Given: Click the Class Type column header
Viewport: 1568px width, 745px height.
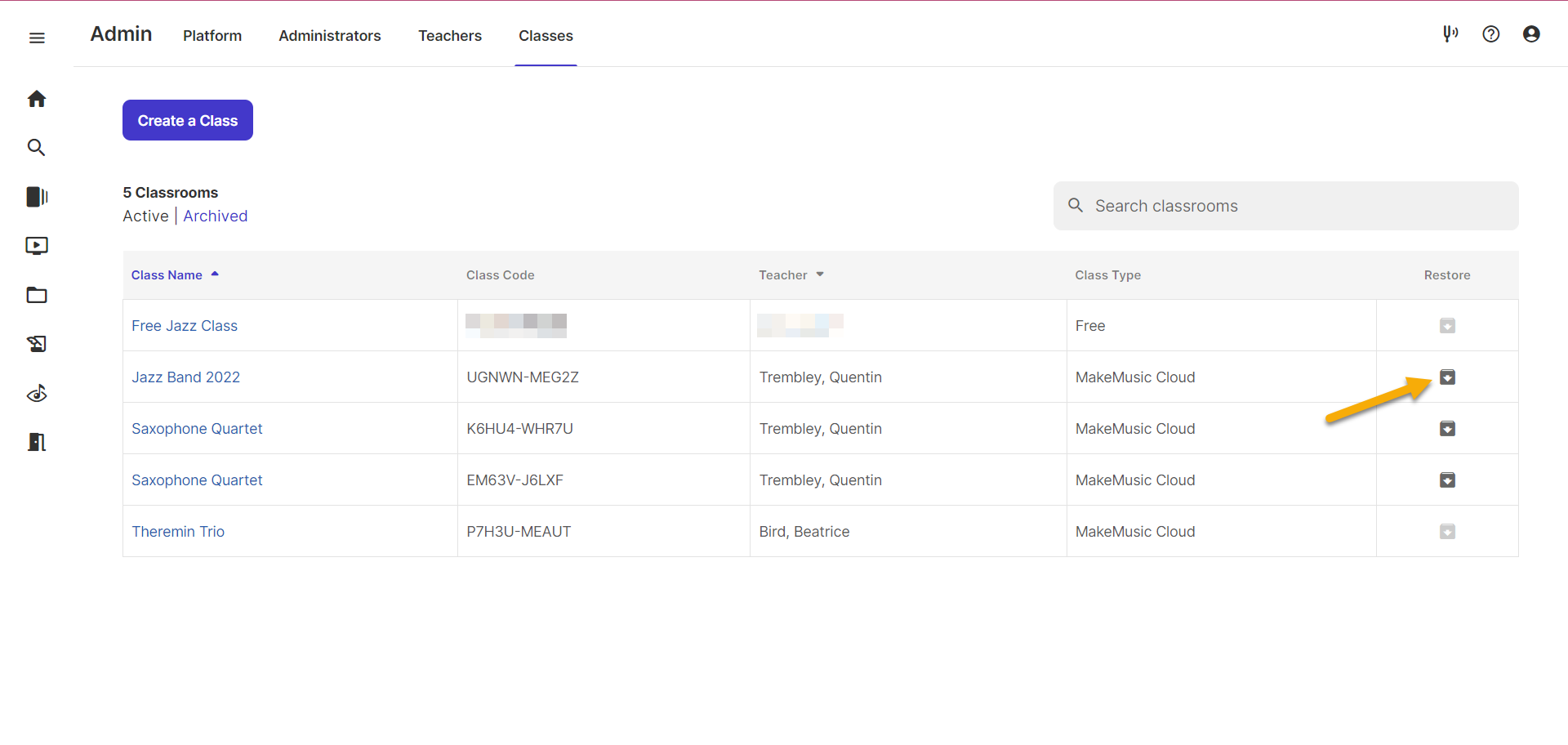Looking at the screenshot, I should pos(1108,275).
